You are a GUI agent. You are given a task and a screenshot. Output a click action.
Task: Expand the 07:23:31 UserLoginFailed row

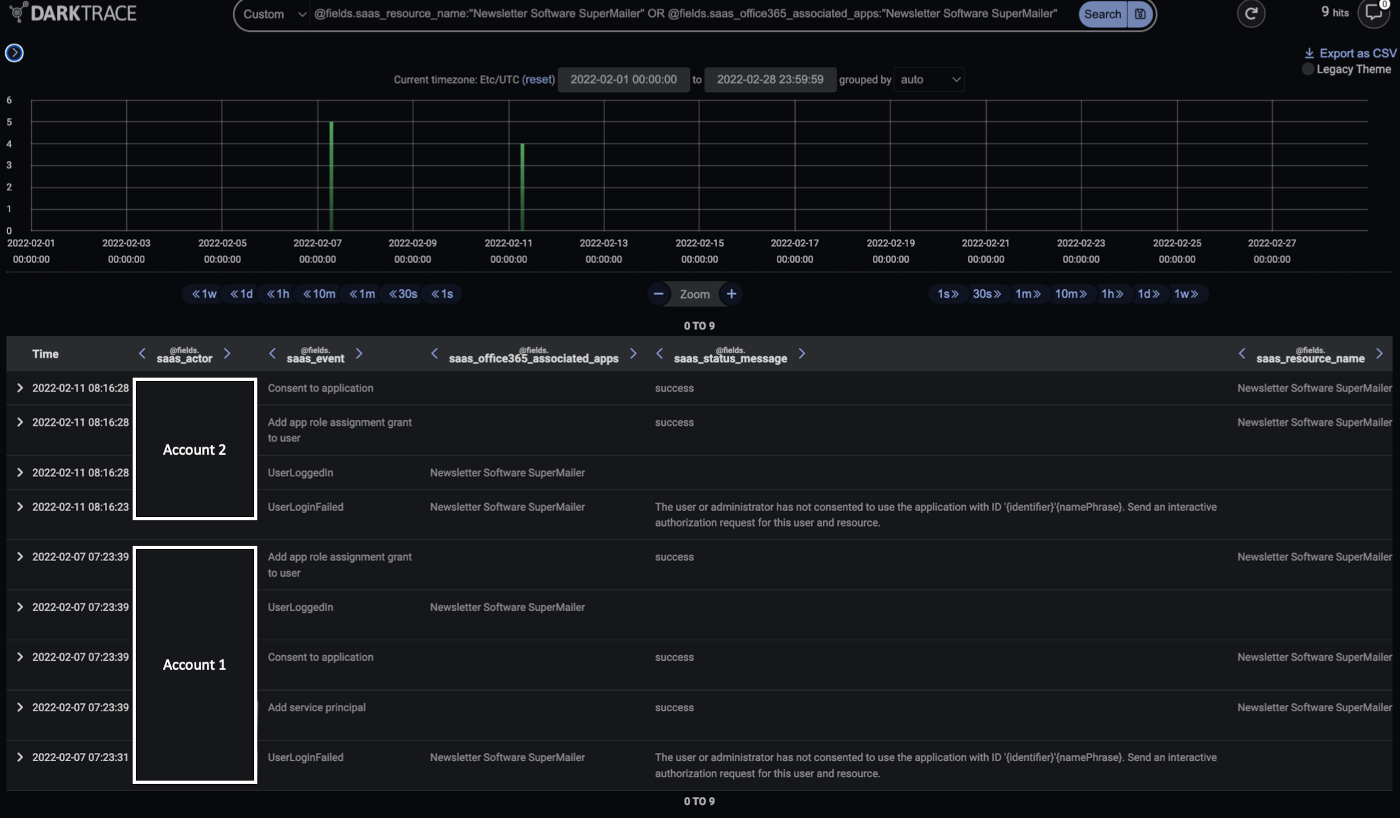tap(19, 757)
